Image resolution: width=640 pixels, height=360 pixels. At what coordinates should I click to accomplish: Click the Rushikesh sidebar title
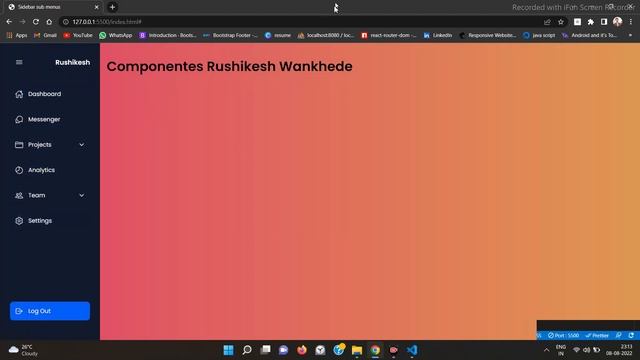click(73, 62)
